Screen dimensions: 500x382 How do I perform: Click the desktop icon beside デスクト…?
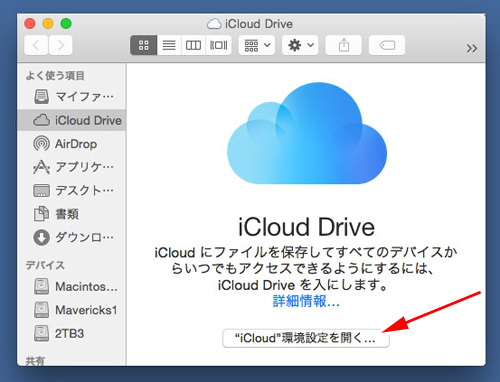(x=42, y=191)
